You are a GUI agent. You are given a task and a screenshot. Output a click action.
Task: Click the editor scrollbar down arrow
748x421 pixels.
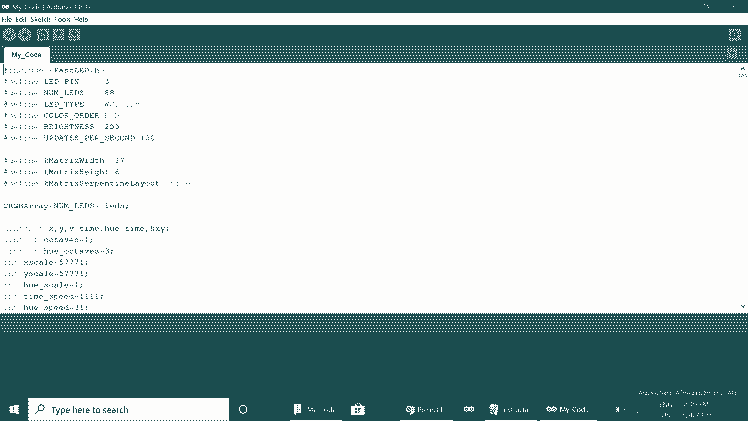pyautogui.click(x=743, y=307)
